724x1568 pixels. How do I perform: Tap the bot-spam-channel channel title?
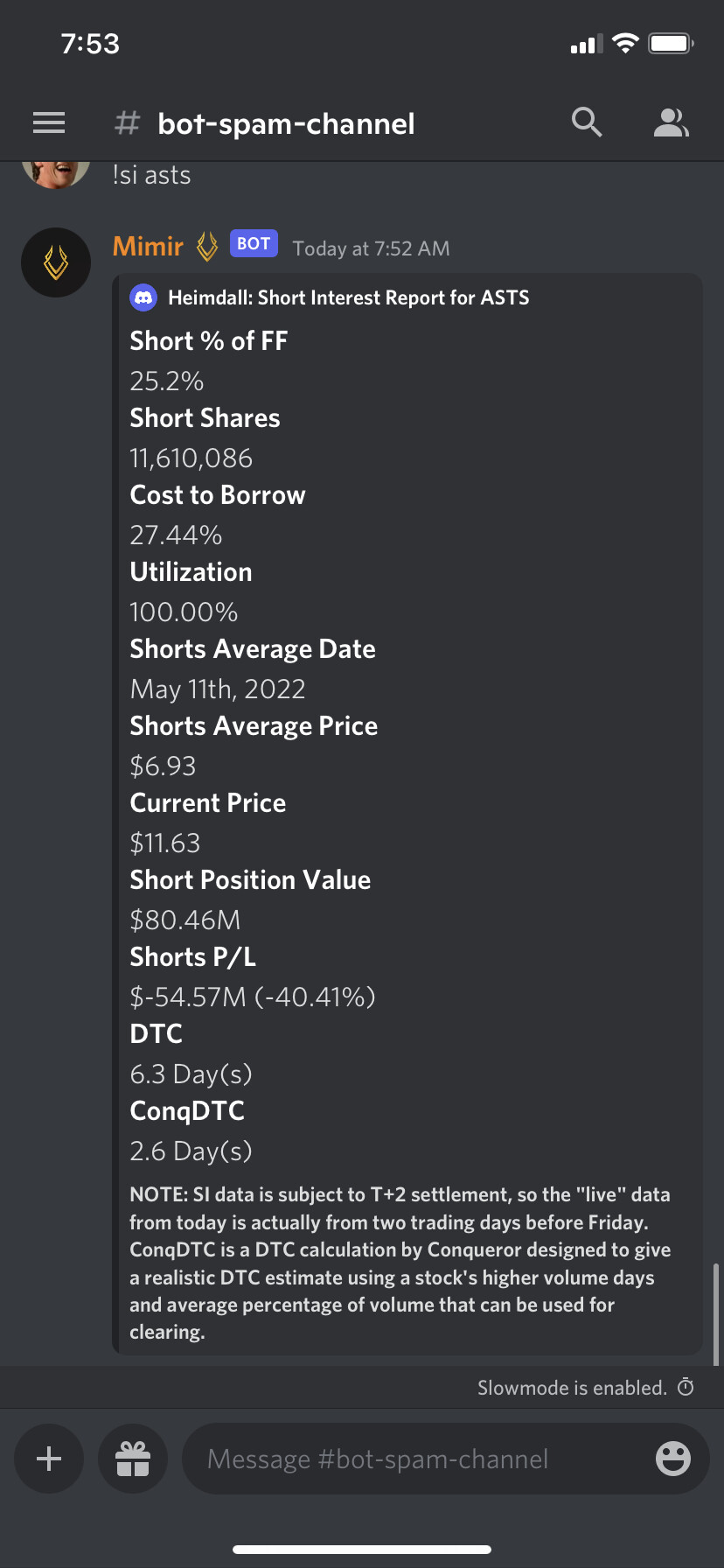click(x=286, y=123)
